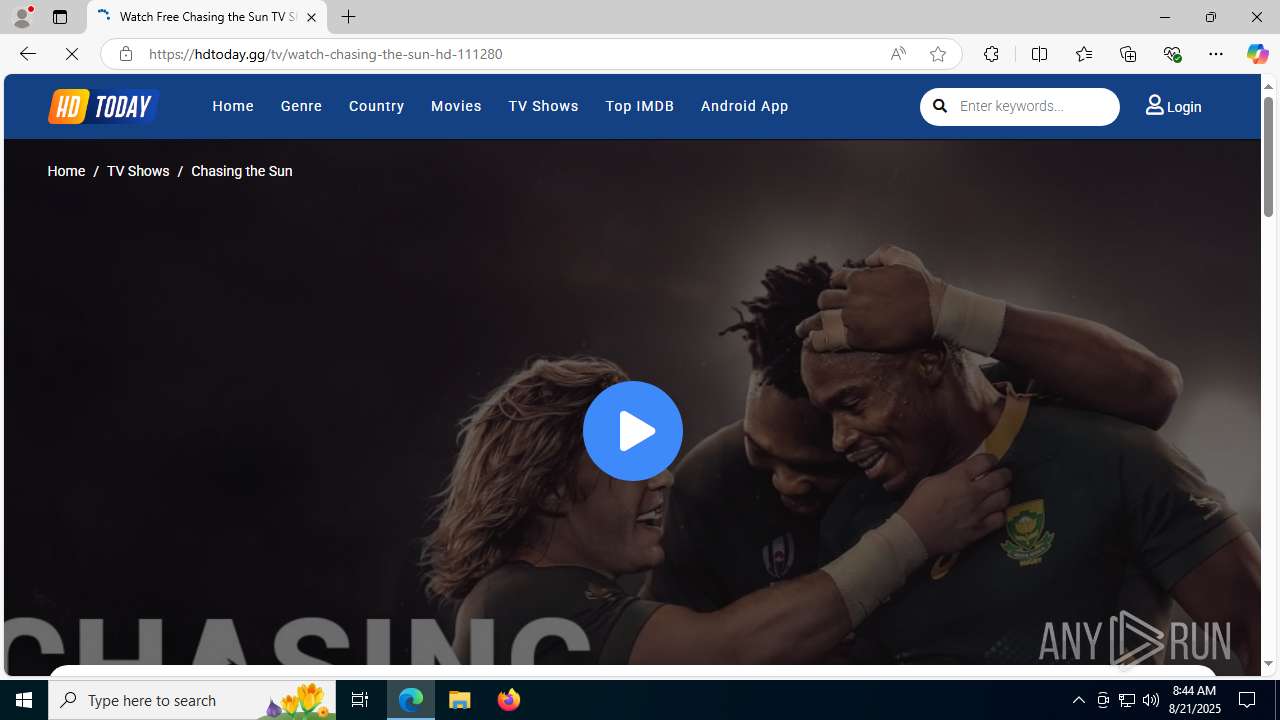Click the taskbar search box
1280x720 pixels.
click(x=192, y=700)
